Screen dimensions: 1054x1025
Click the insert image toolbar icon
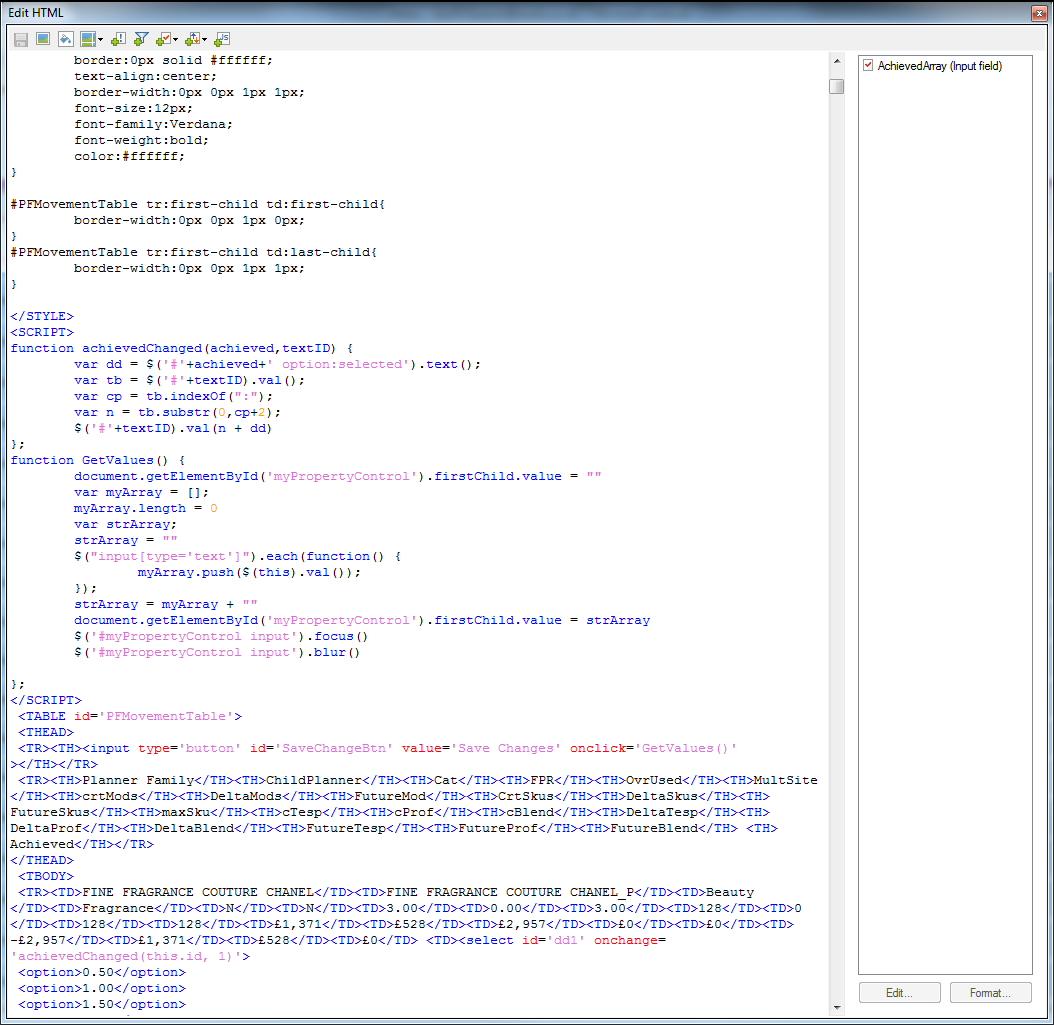tap(43, 39)
